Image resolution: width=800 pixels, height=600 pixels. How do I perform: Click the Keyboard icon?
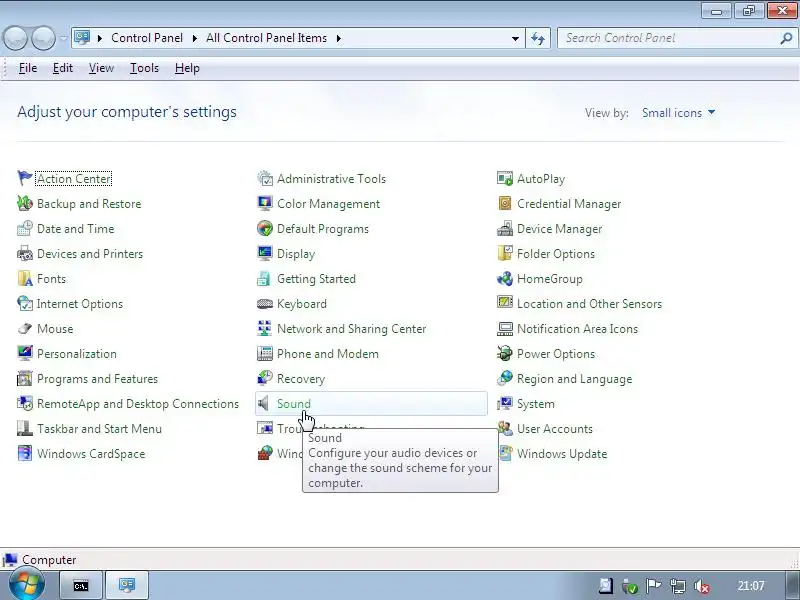[x=265, y=303]
